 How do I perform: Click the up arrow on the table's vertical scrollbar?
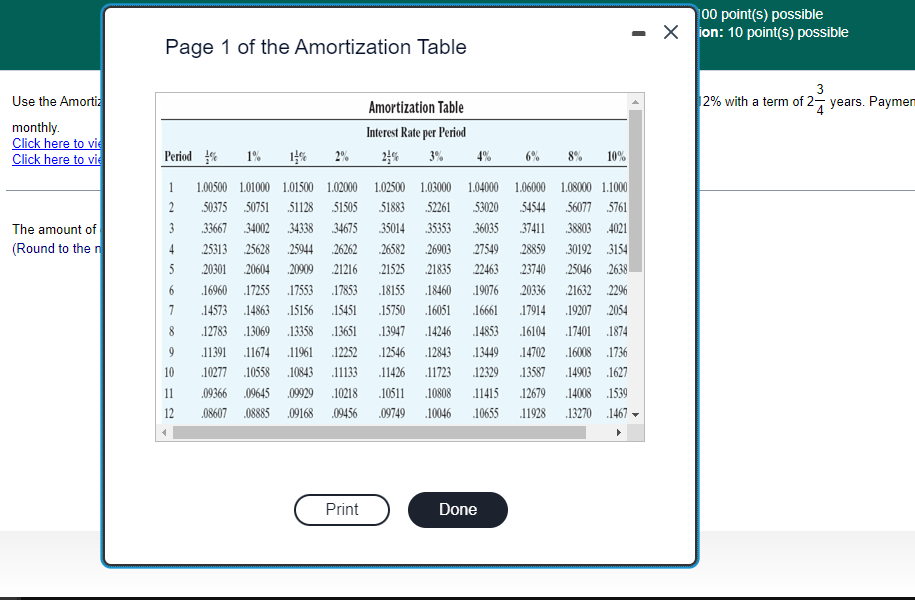click(634, 101)
